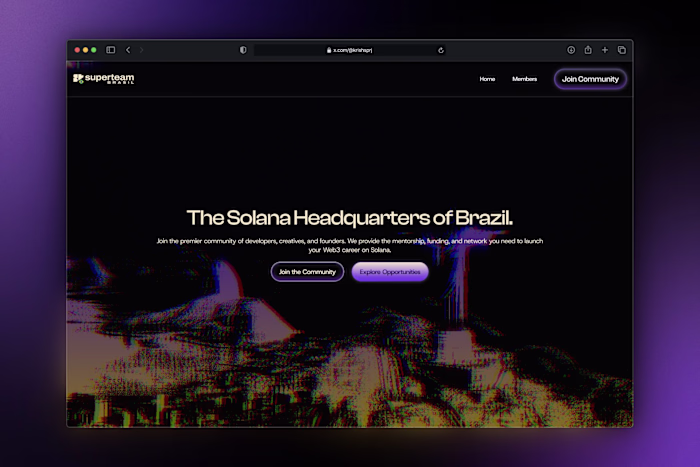Go forward with the forward arrow

[142, 50]
